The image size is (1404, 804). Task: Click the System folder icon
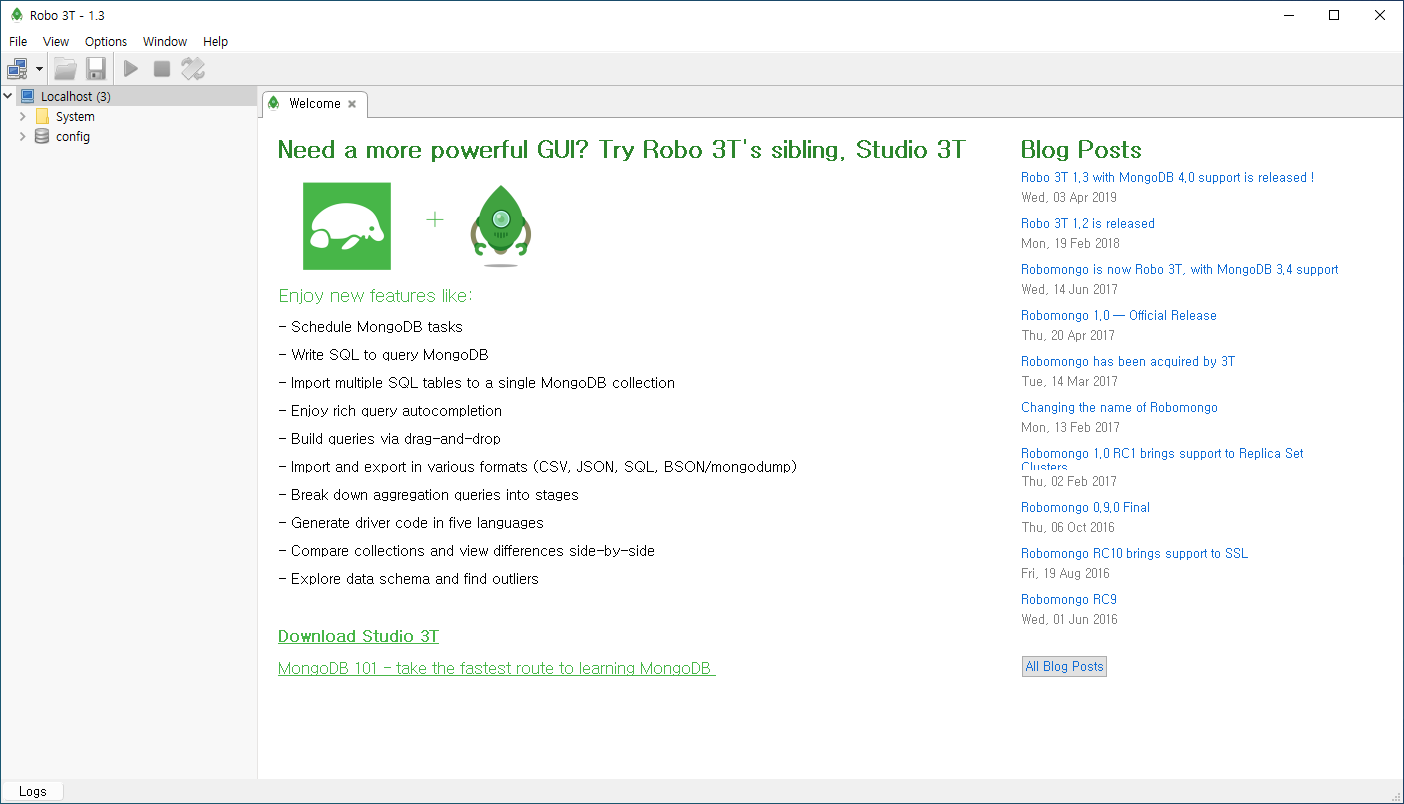click(42, 116)
